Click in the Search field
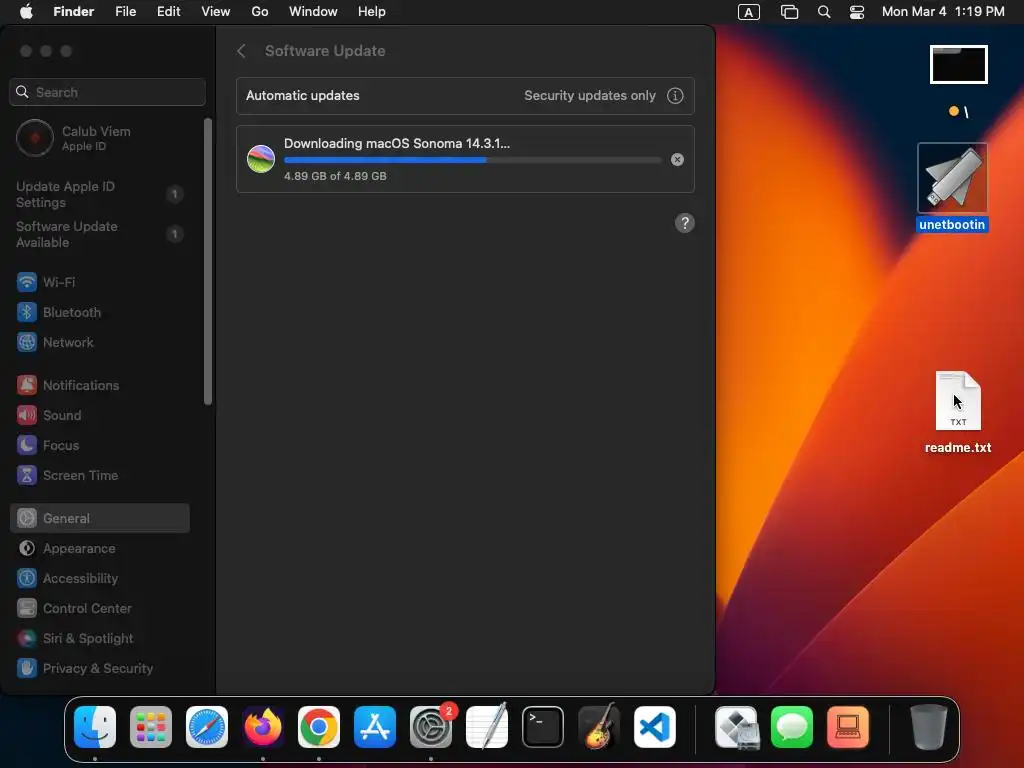This screenshot has height=768, width=1024. 107,92
